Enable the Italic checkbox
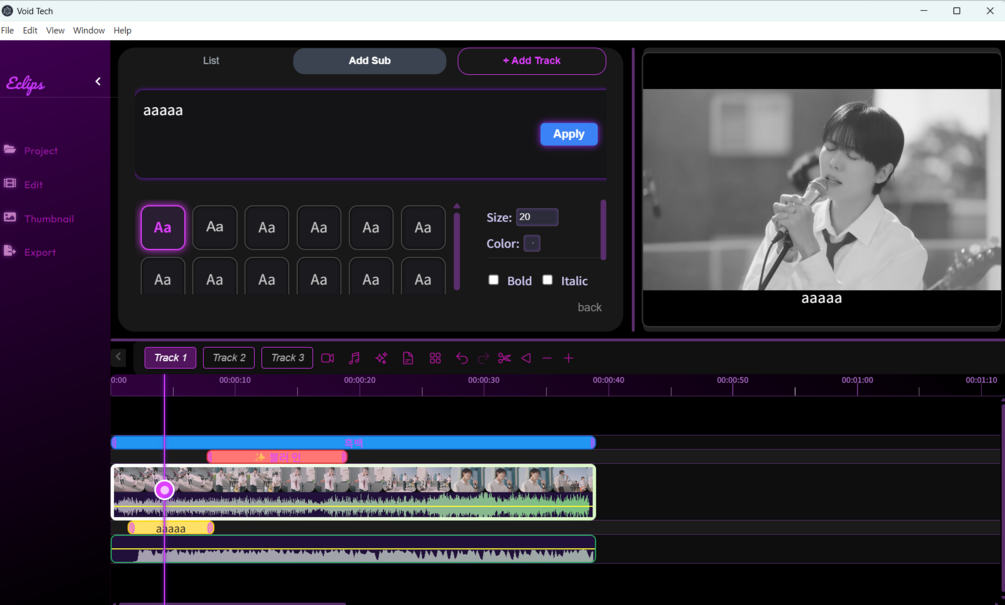The height and width of the screenshot is (605, 1005). pos(547,280)
